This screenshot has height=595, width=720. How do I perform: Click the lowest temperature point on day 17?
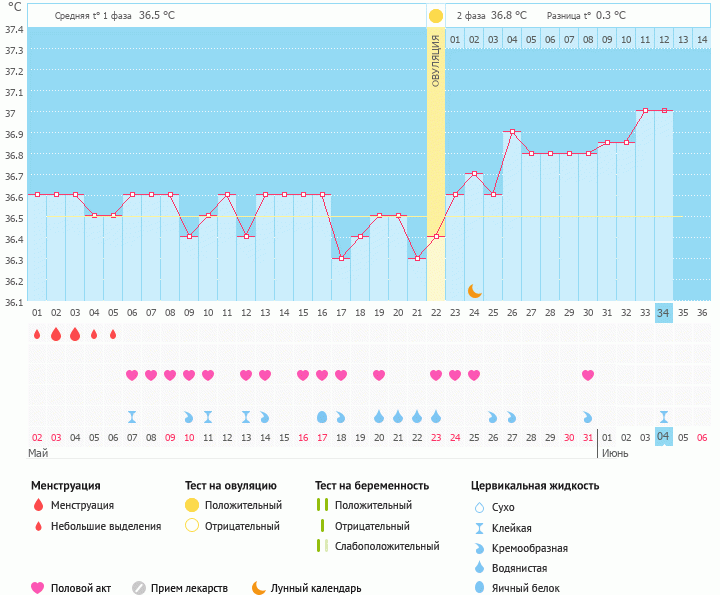[x=341, y=258]
